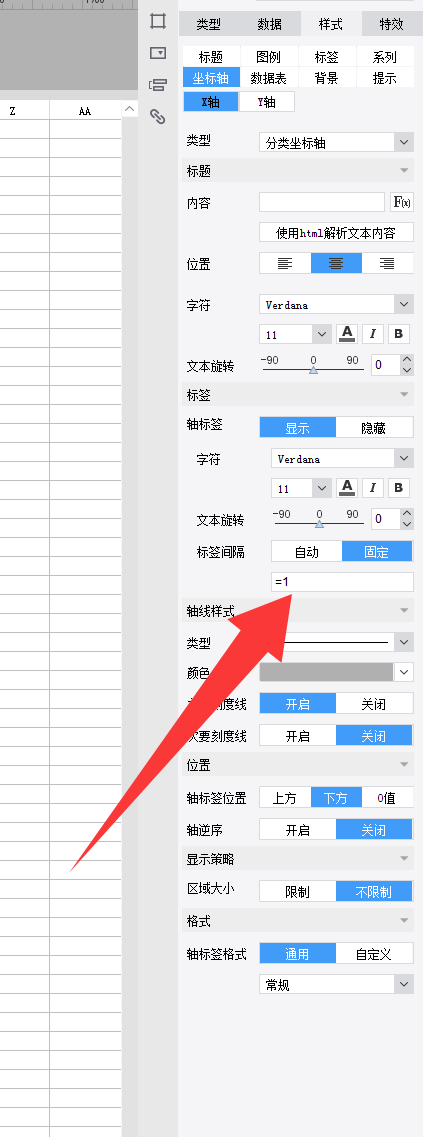Turn 次要刻度线 开启
The image size is (423, 1137).
297,736
